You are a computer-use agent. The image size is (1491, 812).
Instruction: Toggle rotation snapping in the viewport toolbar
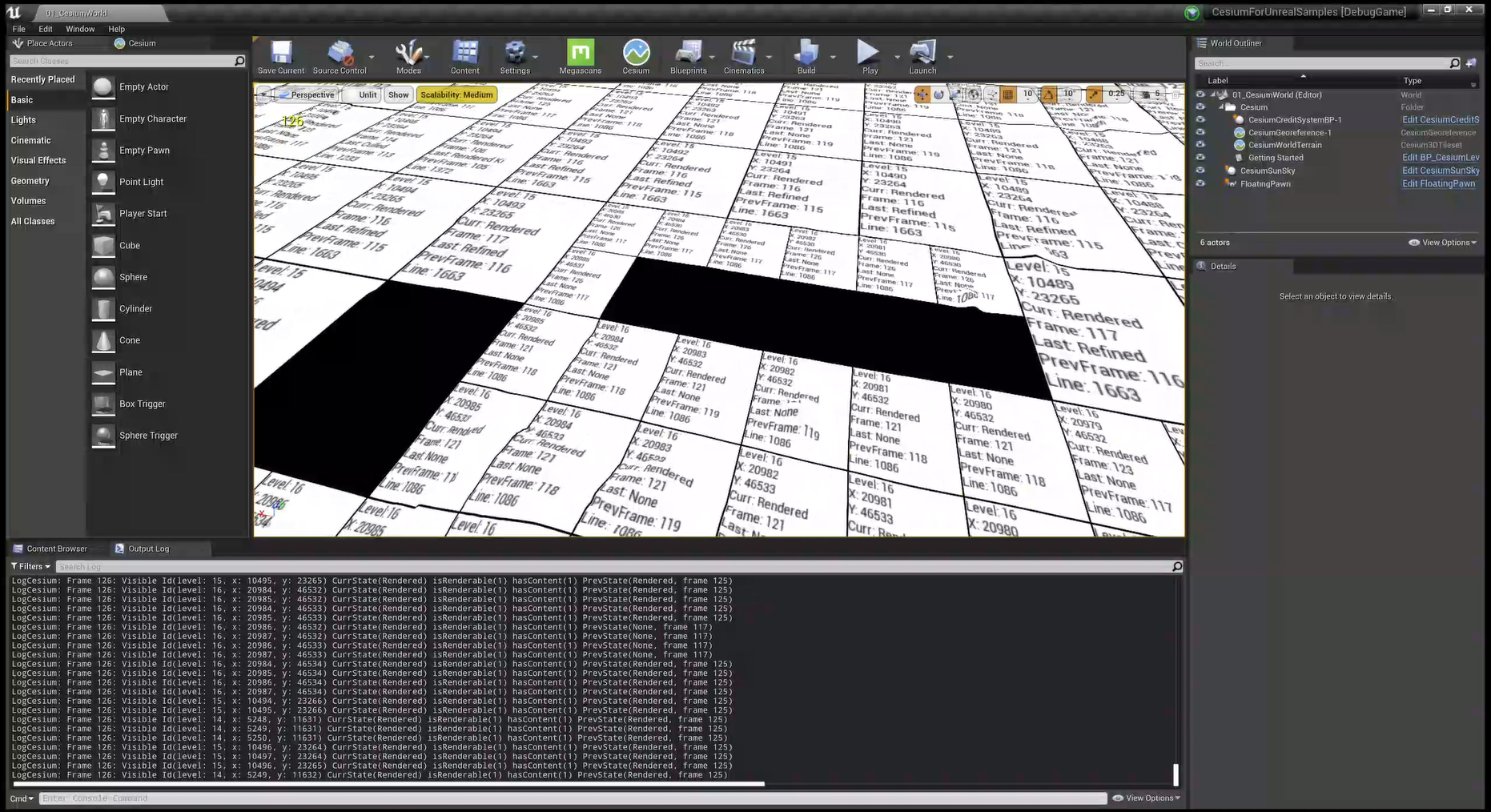(1048, 94)
